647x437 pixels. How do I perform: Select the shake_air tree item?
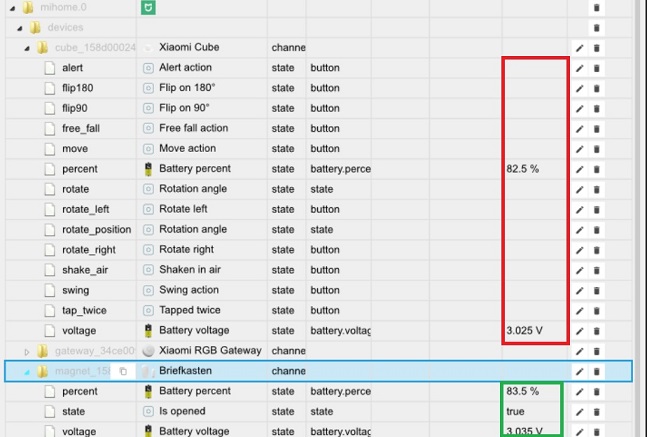point(85,270)
